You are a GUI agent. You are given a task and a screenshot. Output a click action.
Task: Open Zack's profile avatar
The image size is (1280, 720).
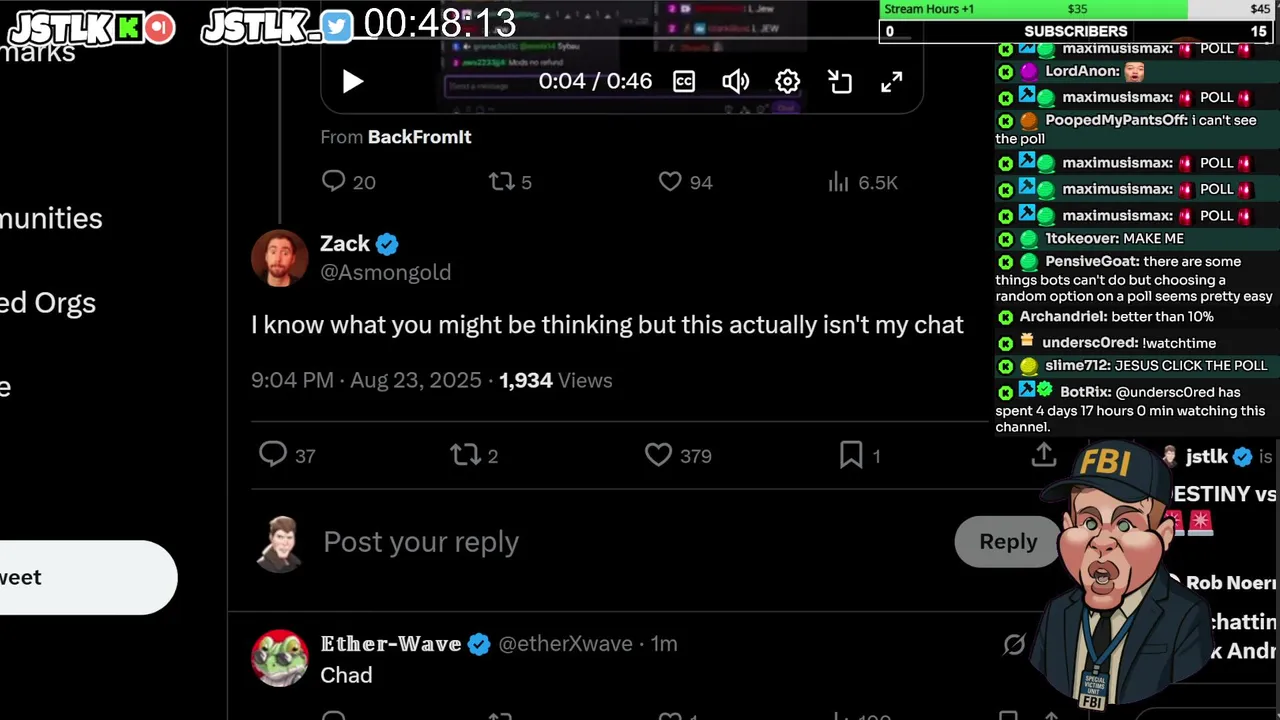click(x=280, y=258)
